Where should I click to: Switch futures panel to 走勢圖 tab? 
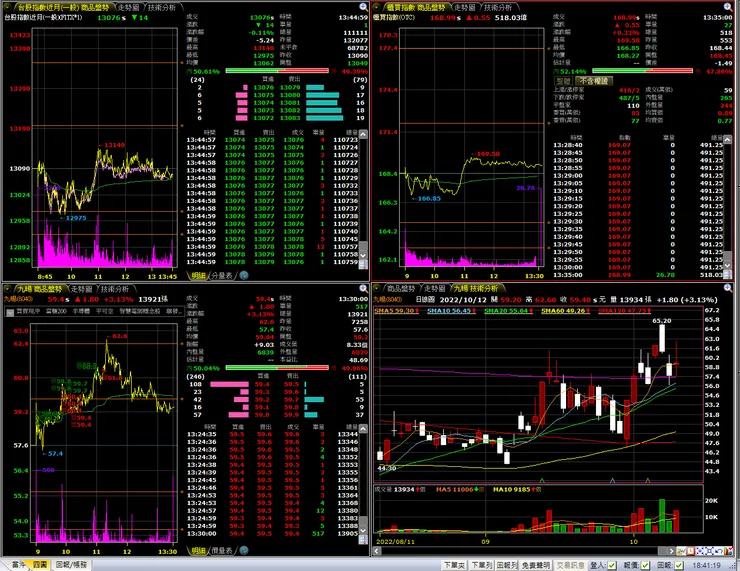click(128, 8)
